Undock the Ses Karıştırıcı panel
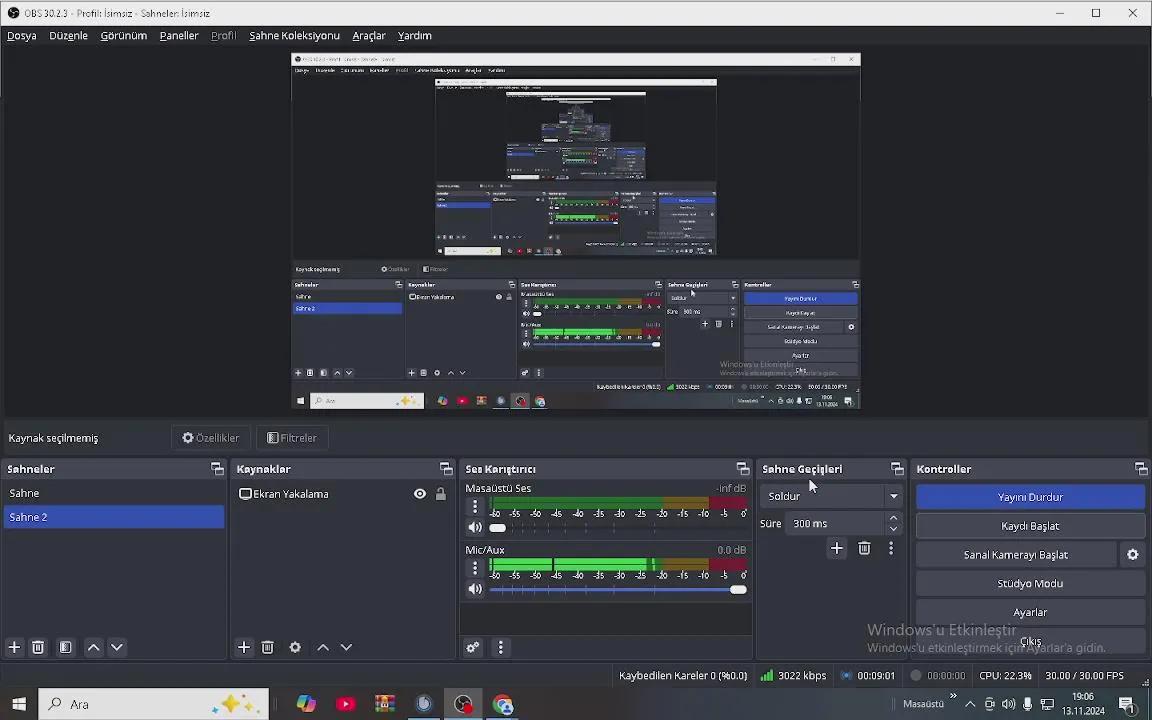This screenshot has width=1152, height=720. click(742, 469)
